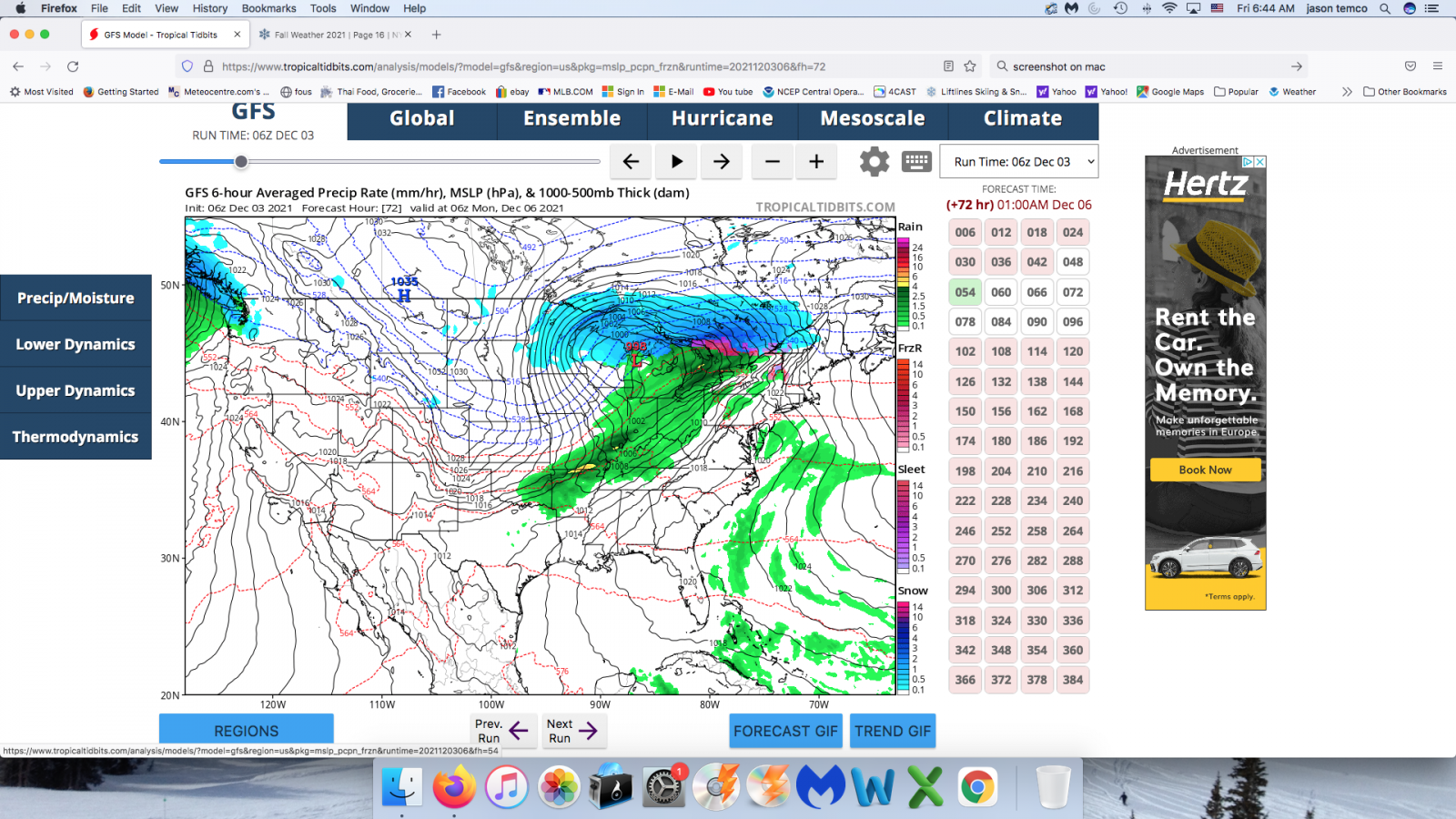The width and height of the screenshot is (1456, 819).
Task: Open the Firefox application menu icon
Action: tap(1439, 66)
